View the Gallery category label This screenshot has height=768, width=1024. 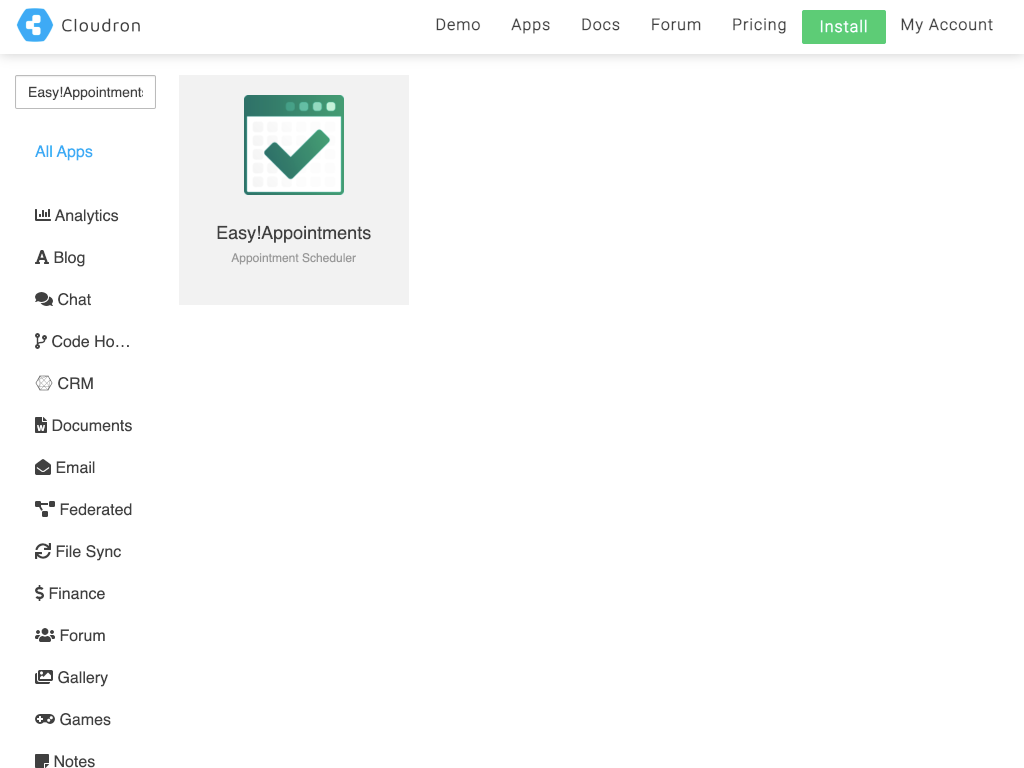[83, 678]
